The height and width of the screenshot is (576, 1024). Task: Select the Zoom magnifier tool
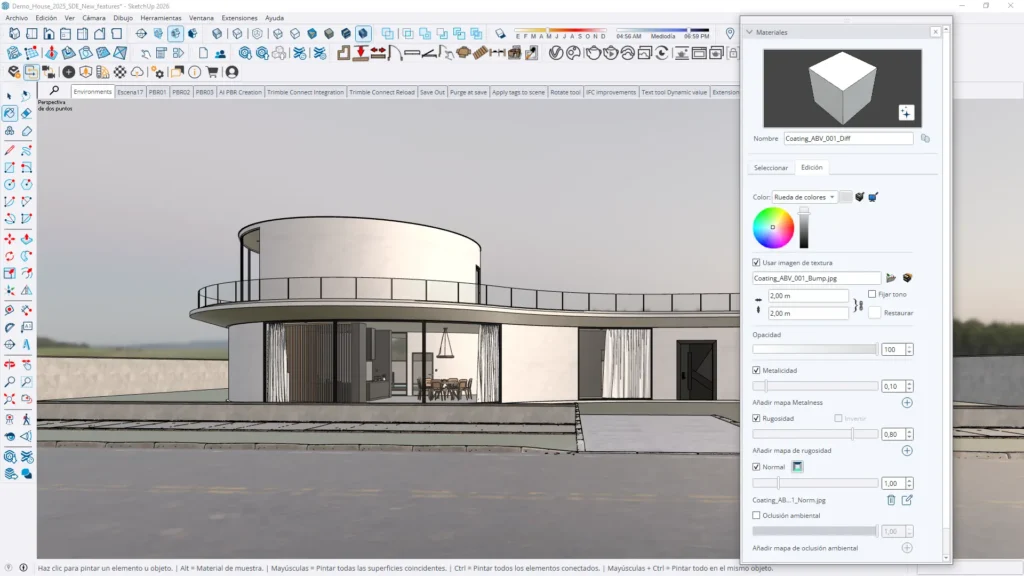(x=10, y=381)
